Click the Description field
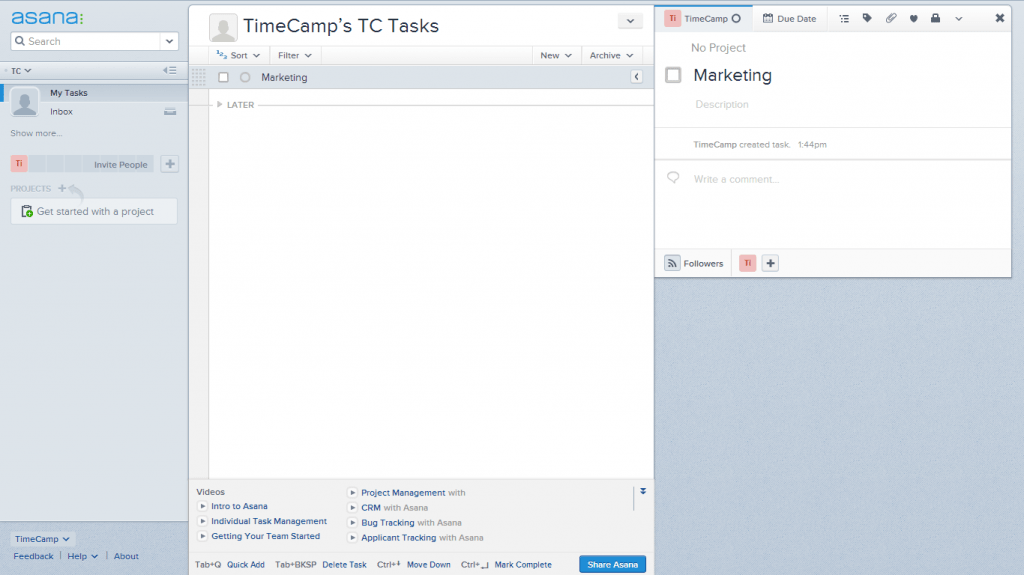The width and height of the screenshot is (1024, 575). [722, 105]
